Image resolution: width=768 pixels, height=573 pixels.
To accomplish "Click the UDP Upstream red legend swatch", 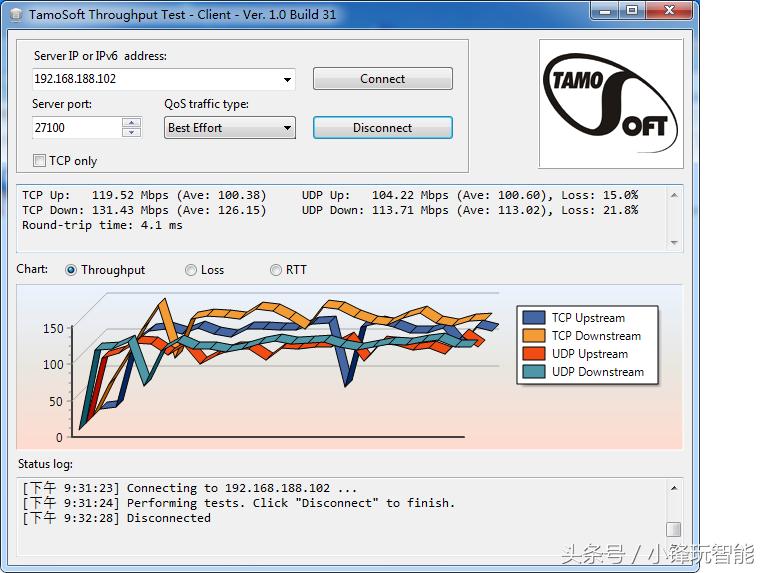I will point(534,354).
